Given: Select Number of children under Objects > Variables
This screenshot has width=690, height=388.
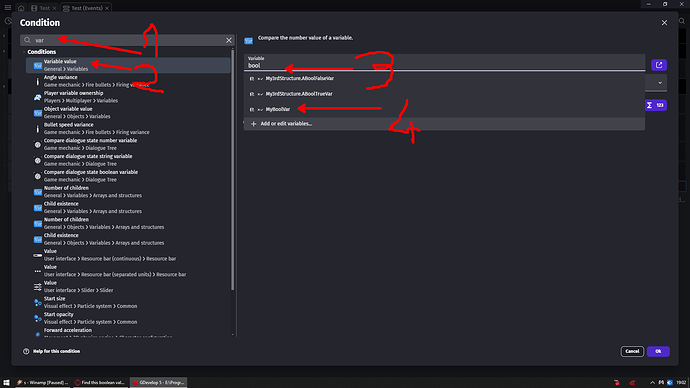Looking at the screenshot, I should click(x=128, y=223).
